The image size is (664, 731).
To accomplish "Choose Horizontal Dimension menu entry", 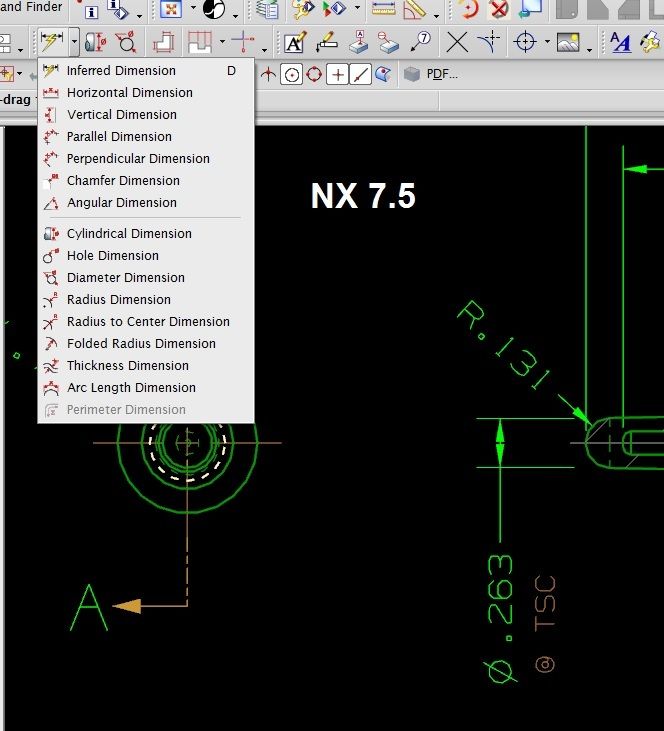I will click(x=145, y=93).
